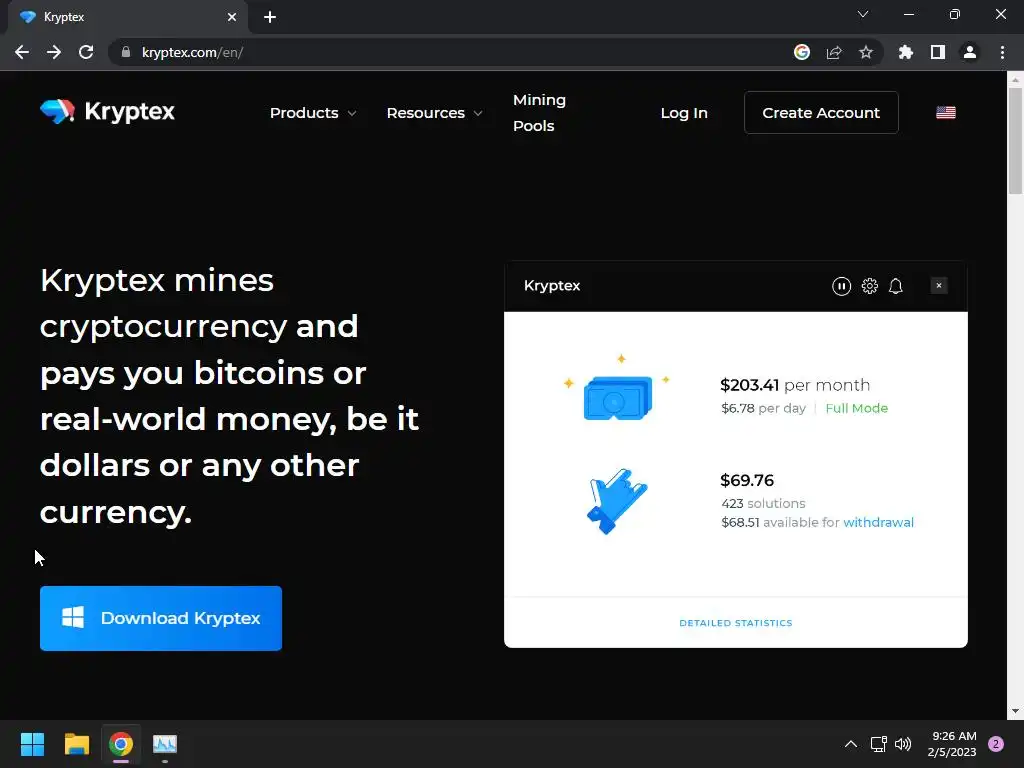Click the volume speaker icon

[903, 744]
